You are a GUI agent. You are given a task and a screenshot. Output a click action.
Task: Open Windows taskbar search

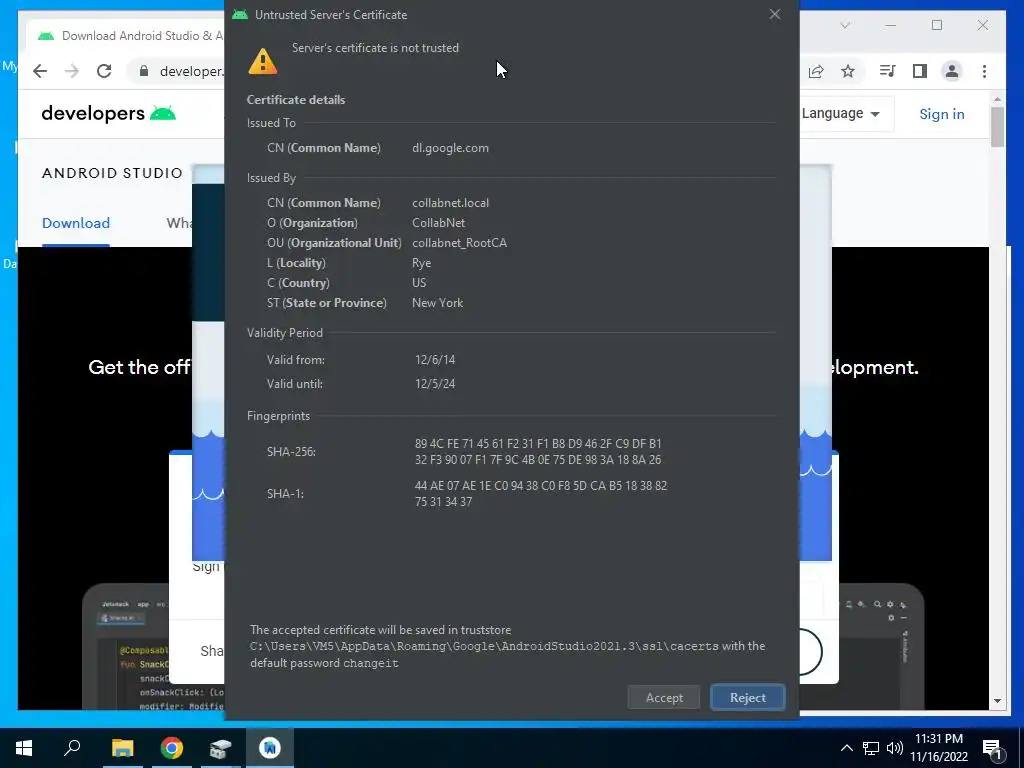(72, 748)
